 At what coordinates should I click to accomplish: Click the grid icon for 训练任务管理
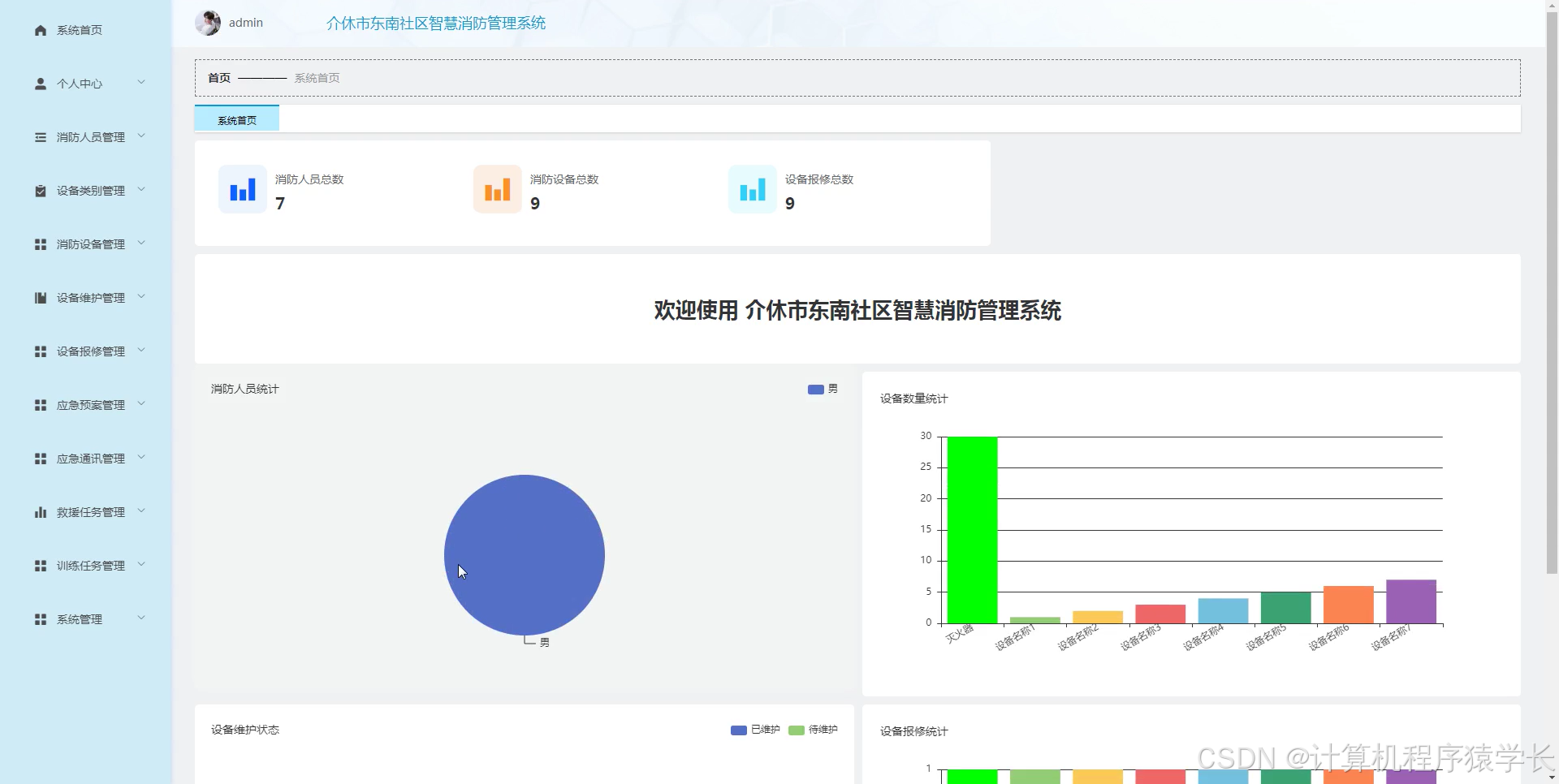coord(41,566)
